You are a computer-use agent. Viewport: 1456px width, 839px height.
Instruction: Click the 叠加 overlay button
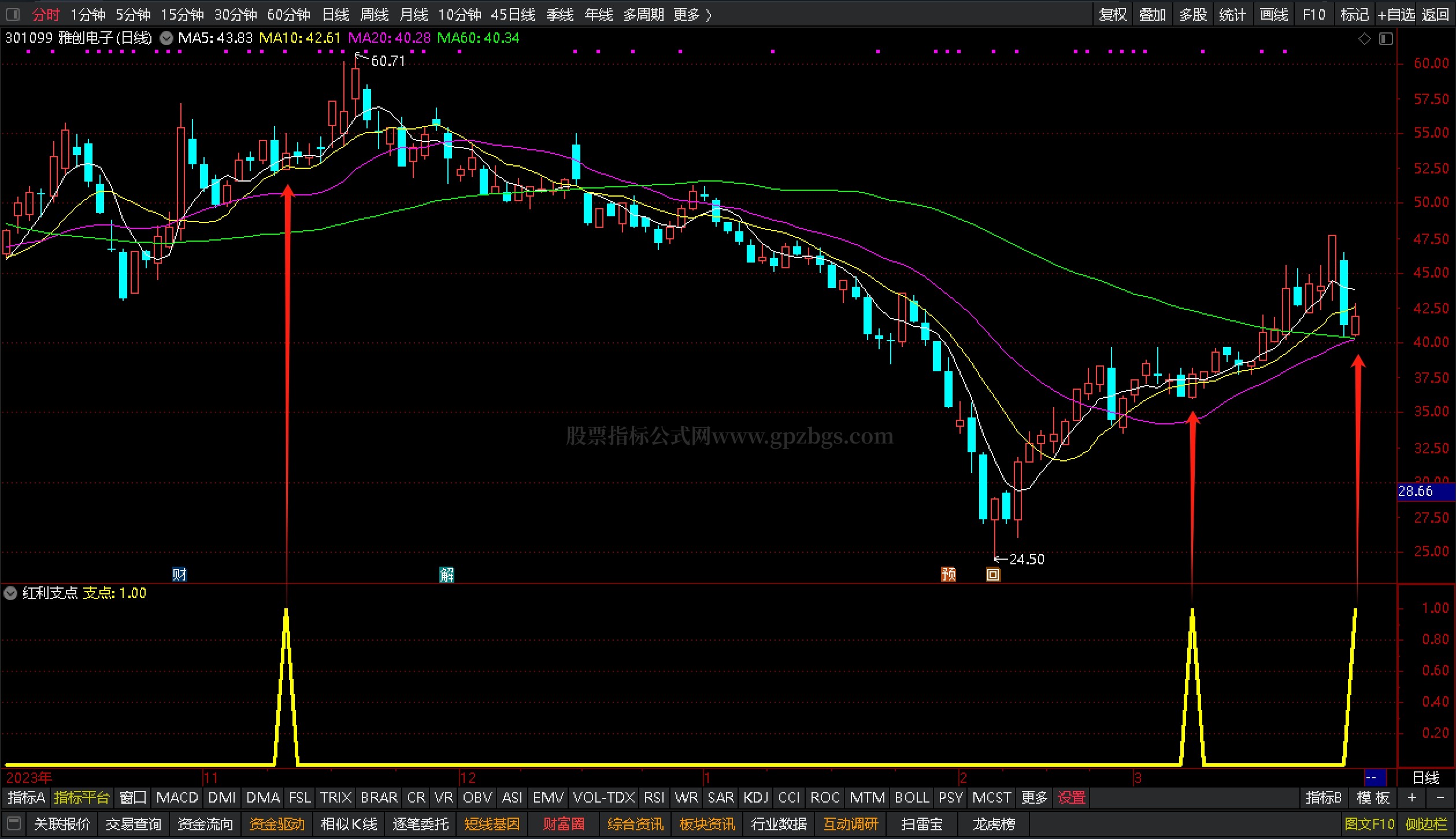1153,14
